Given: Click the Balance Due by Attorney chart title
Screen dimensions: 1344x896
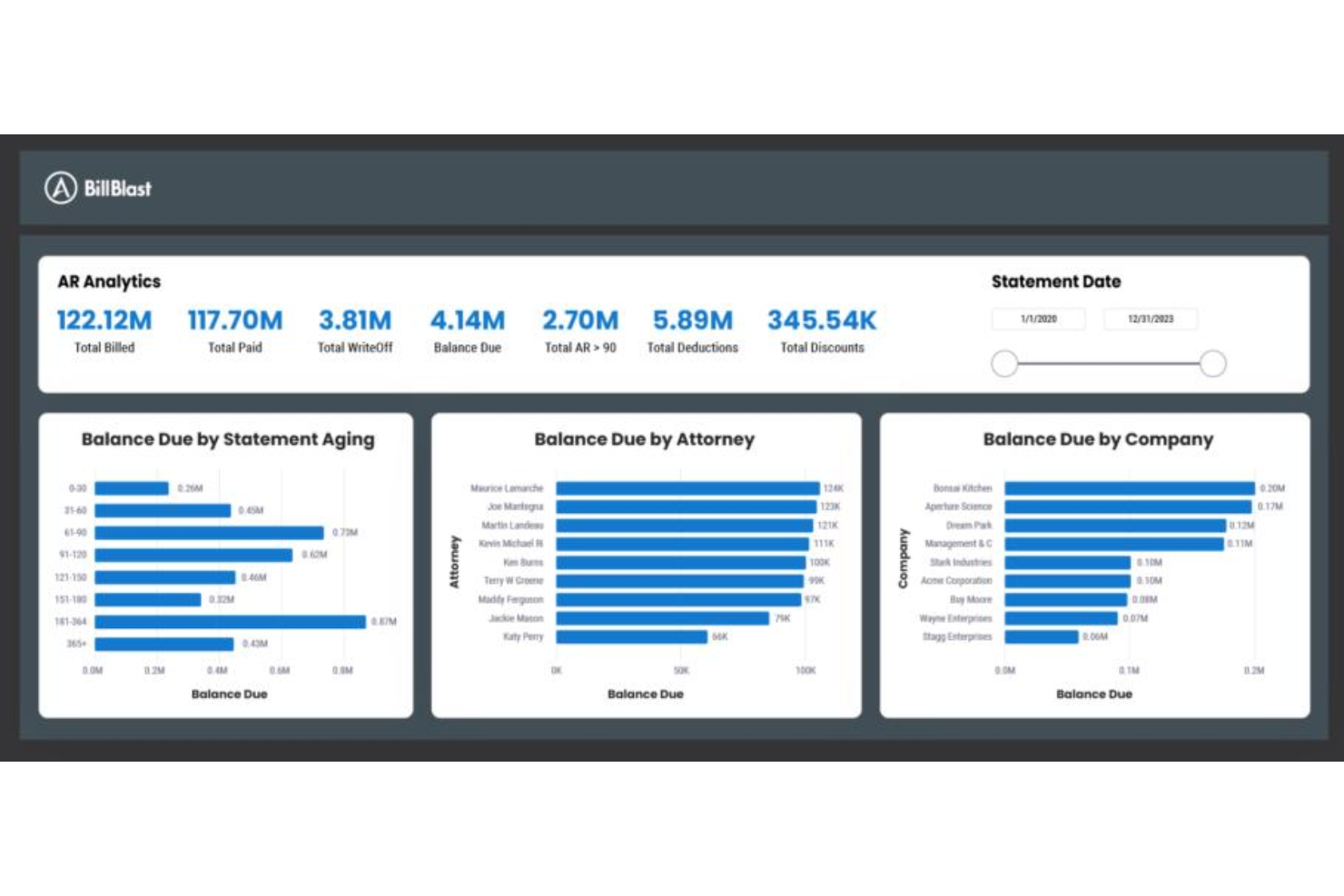Looking at the screenshot, I should 644,439.
